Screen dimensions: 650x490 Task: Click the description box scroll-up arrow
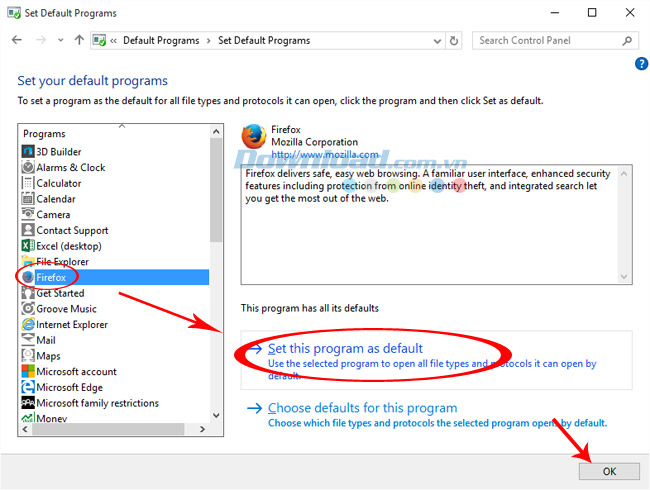(x=624, y=174)
